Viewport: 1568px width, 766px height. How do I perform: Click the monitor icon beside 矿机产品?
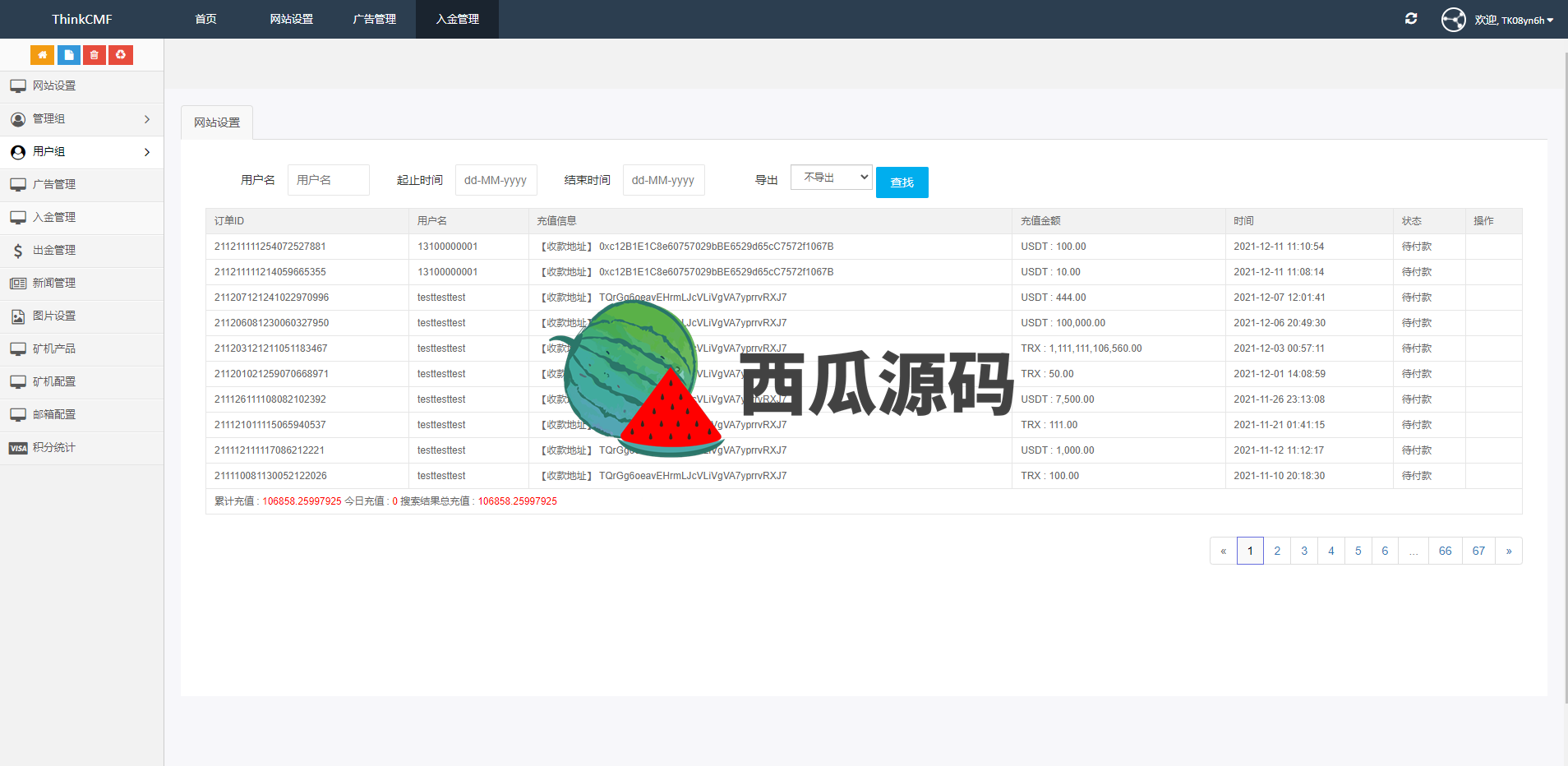[18, 349]
